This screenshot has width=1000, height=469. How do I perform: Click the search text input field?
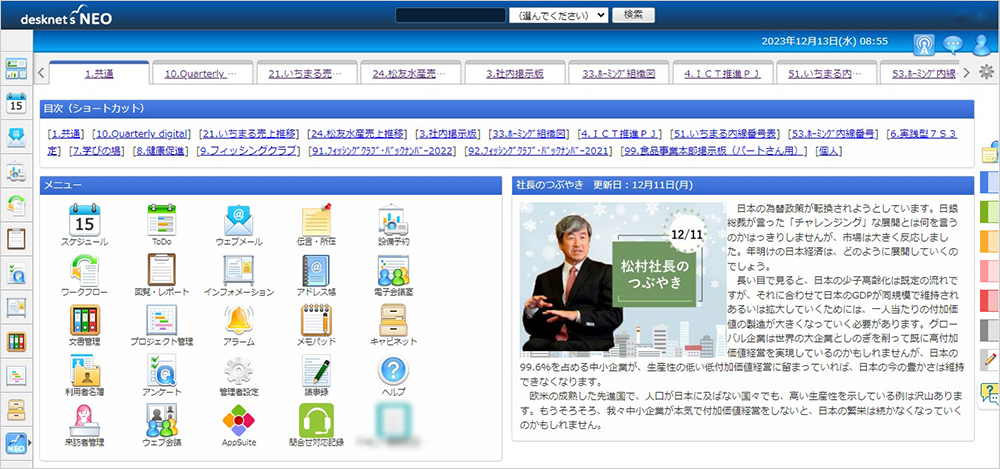coord(450,15)
